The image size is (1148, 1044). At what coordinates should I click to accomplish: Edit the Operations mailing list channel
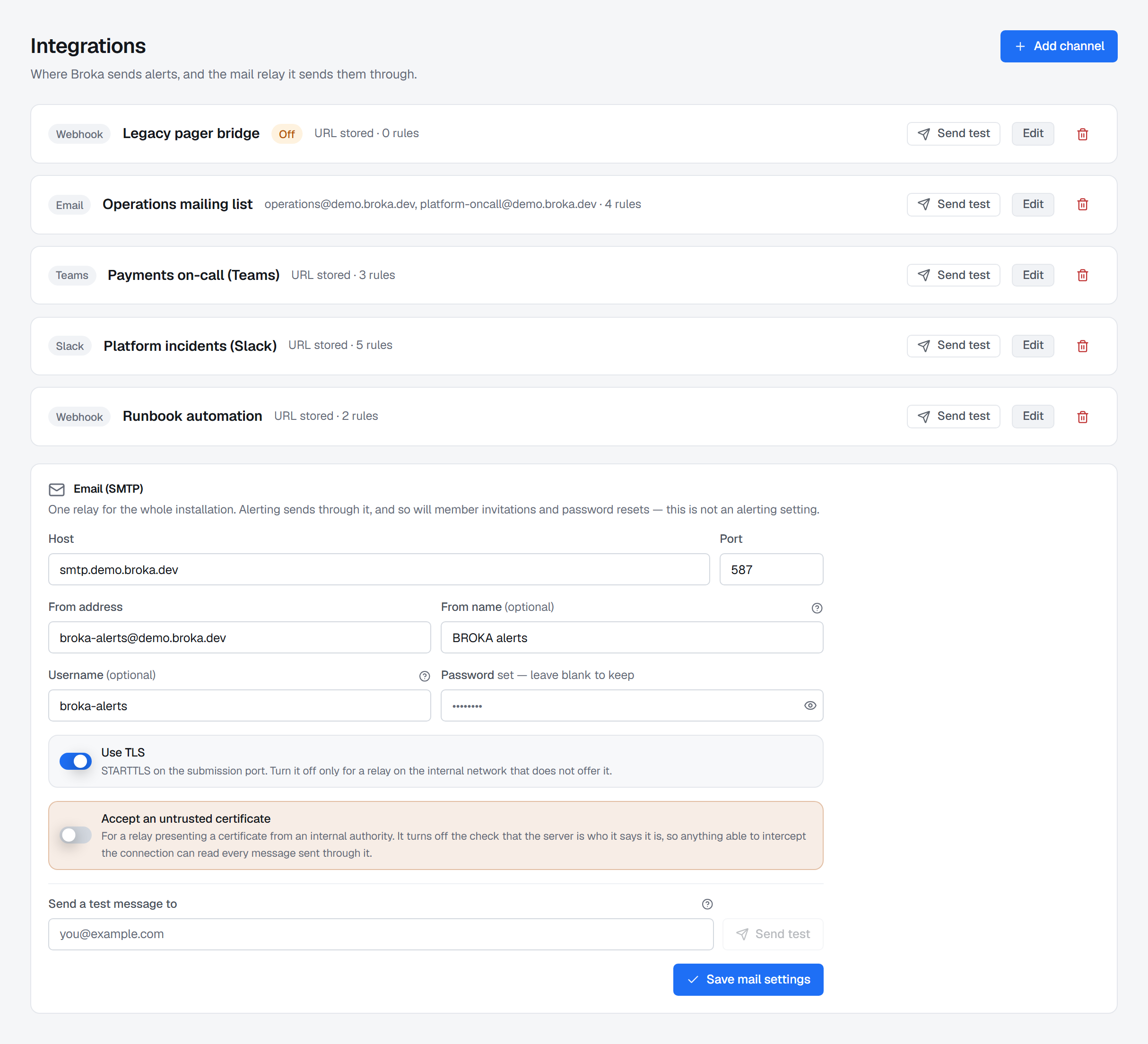coord(1033,204)
